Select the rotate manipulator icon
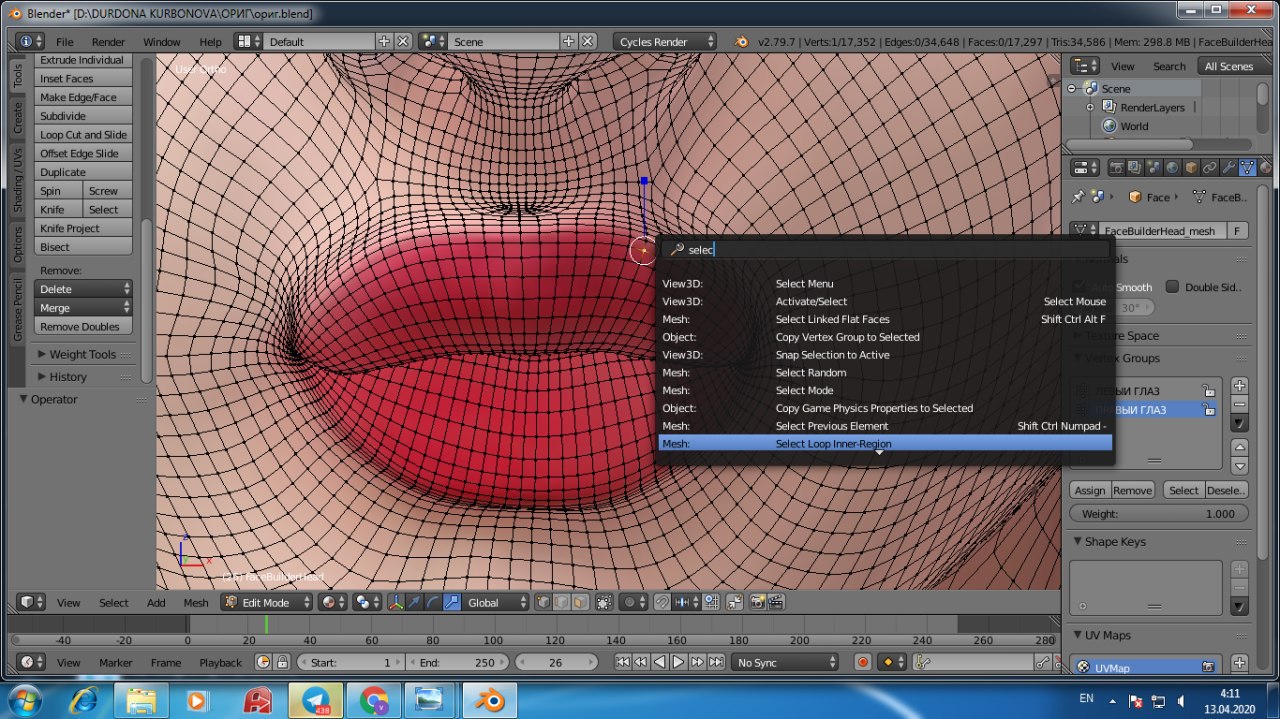The height and width of the screenshot is (719, 1280). coord(433,602)
